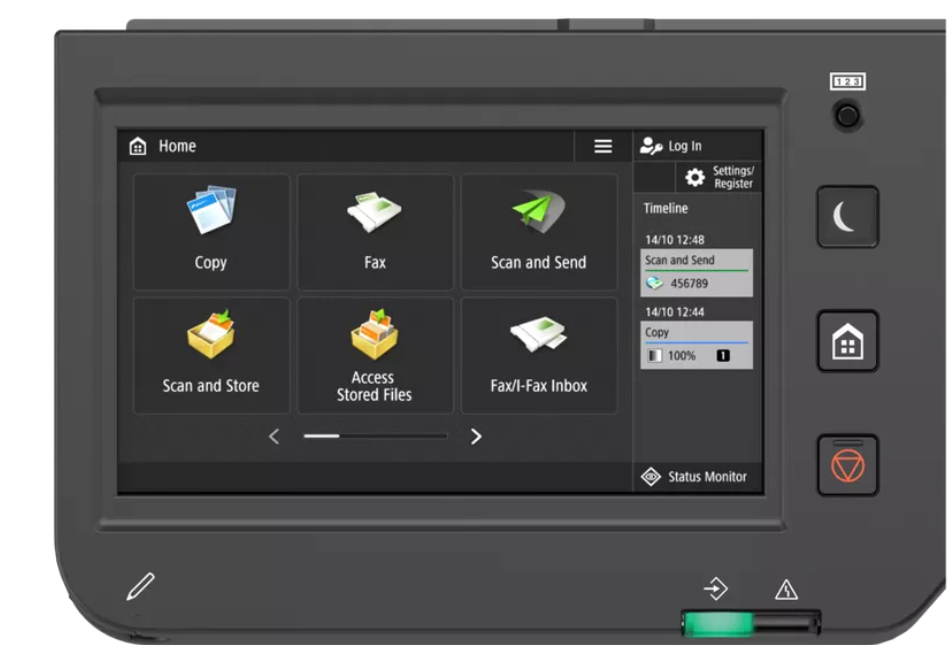Select the Fax app icon

[x=375, y=230]
